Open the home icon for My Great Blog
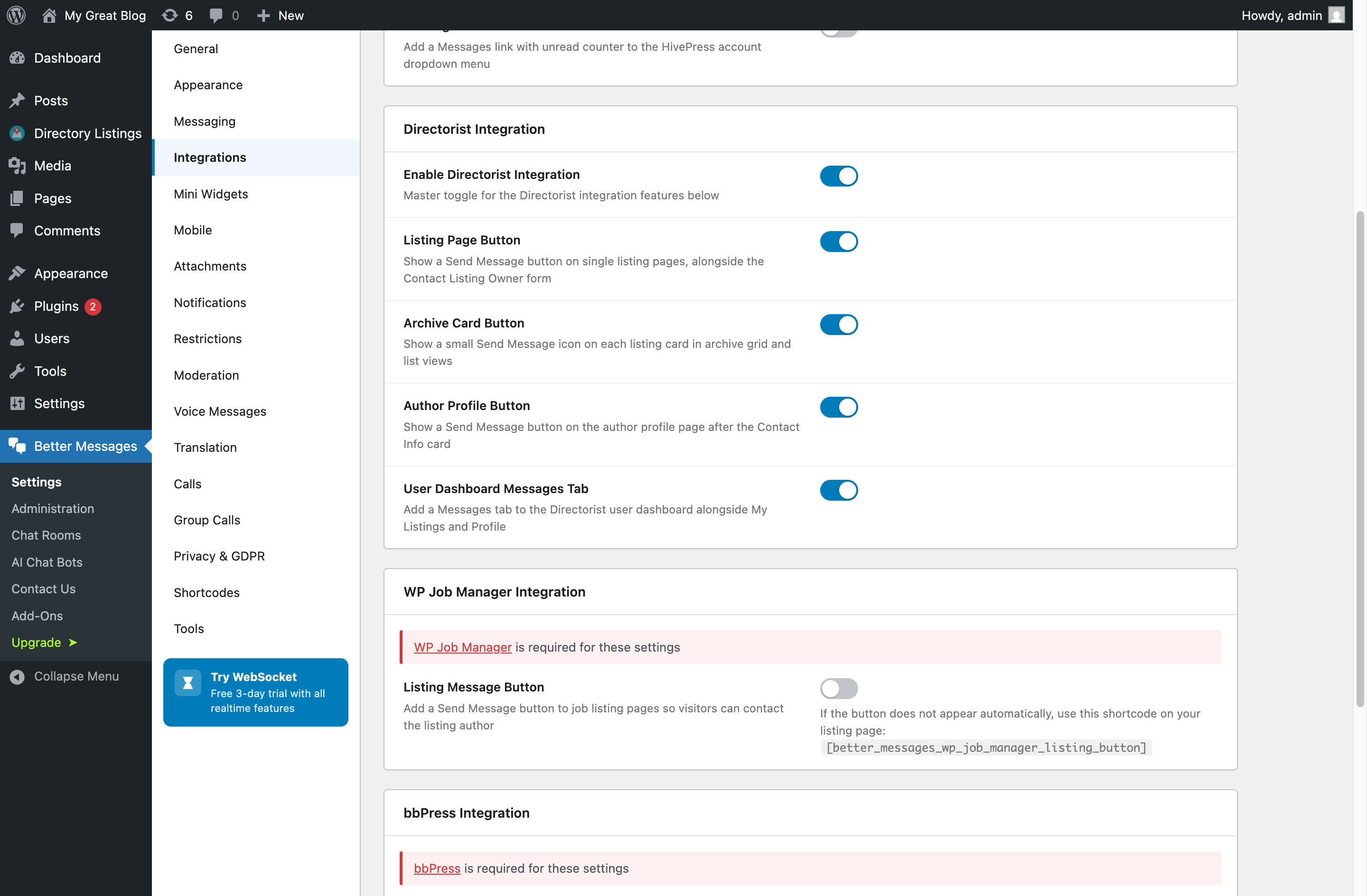The image size is (1367, 896). tap(49, 16)
